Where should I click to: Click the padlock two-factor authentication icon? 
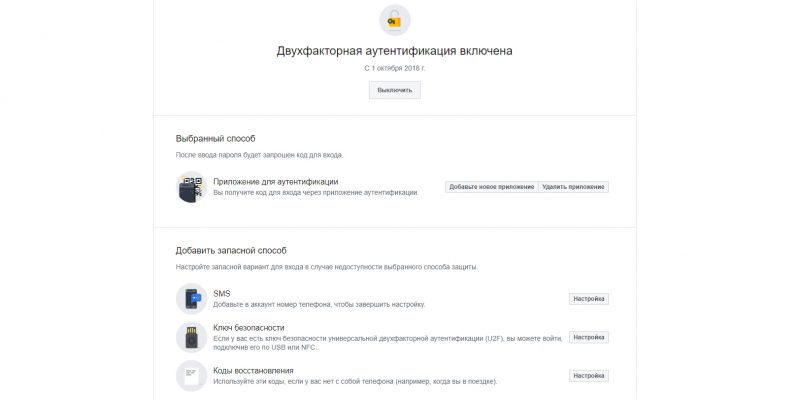394,20
